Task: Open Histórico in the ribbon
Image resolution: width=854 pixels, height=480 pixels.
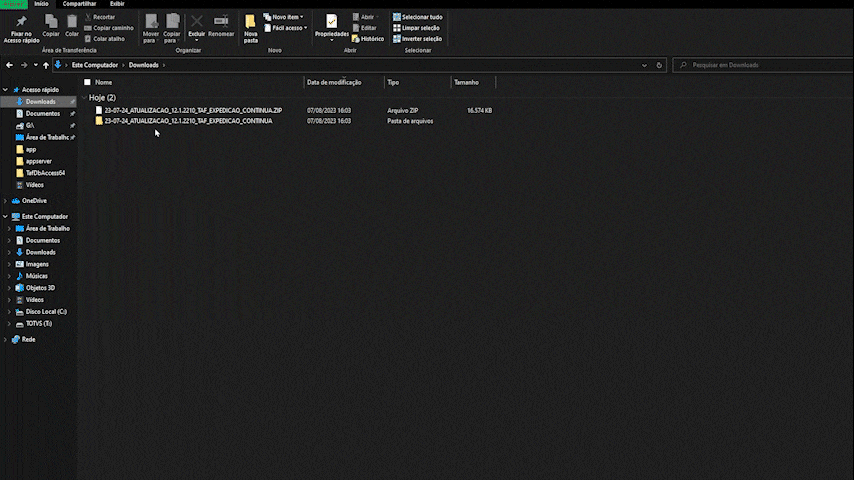Action: (x=368, y=39)
